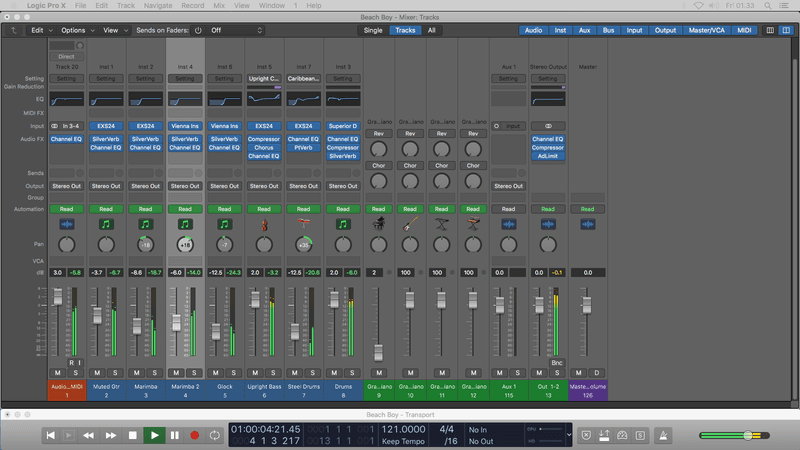Toggle the transport Solo (S) icon

pos(640,435)
